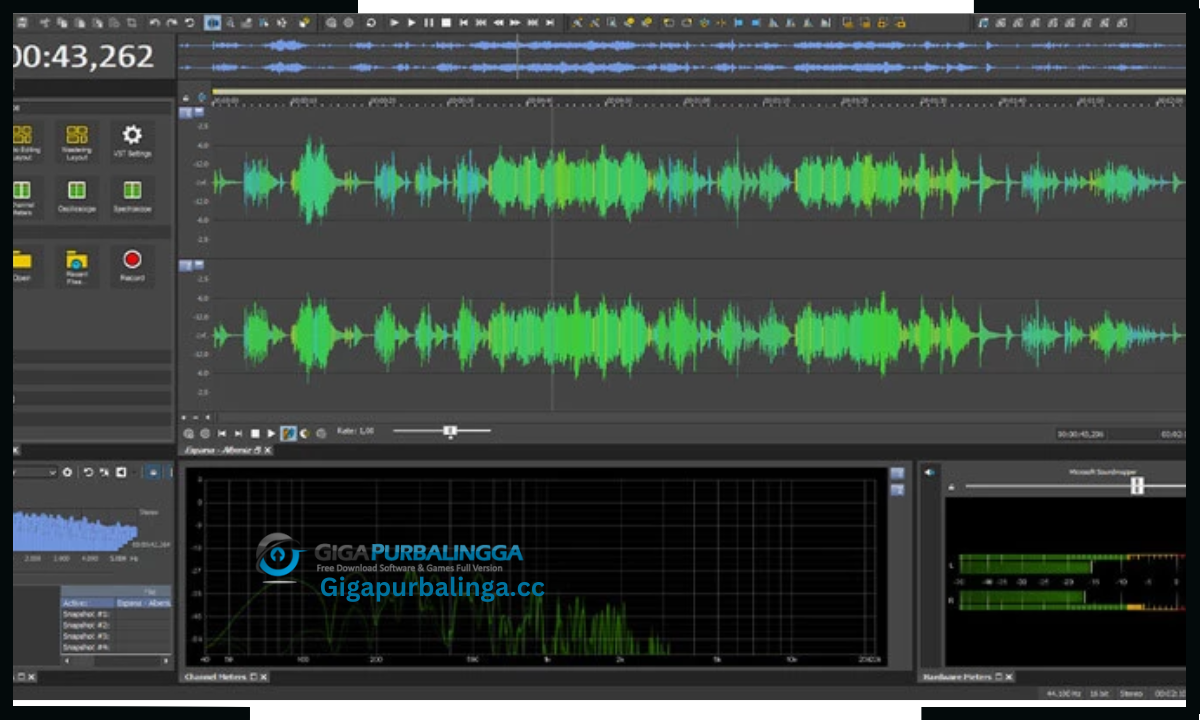Image resolution: width=1200 pixels, height=720 pixels.
Task: Open the Spectroscope view
Action: pyautogui.click(x=132, y=195)
